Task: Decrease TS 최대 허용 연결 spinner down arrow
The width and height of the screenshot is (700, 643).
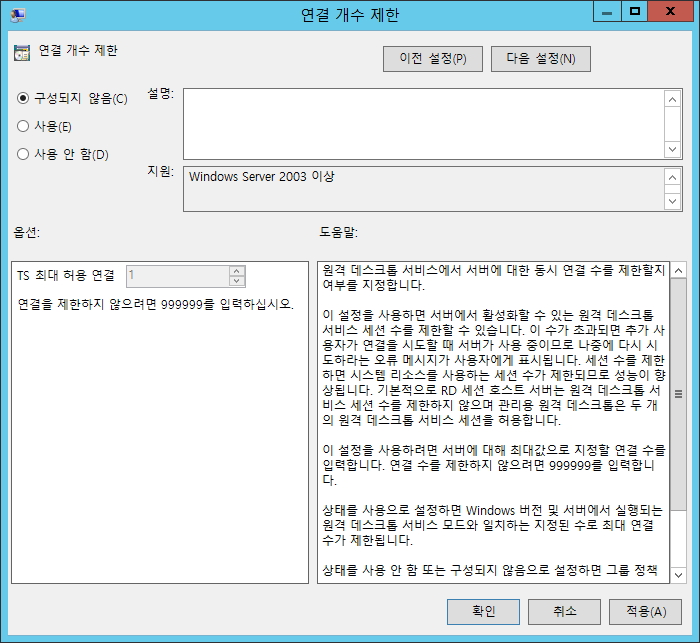Action: click(237, 281)
